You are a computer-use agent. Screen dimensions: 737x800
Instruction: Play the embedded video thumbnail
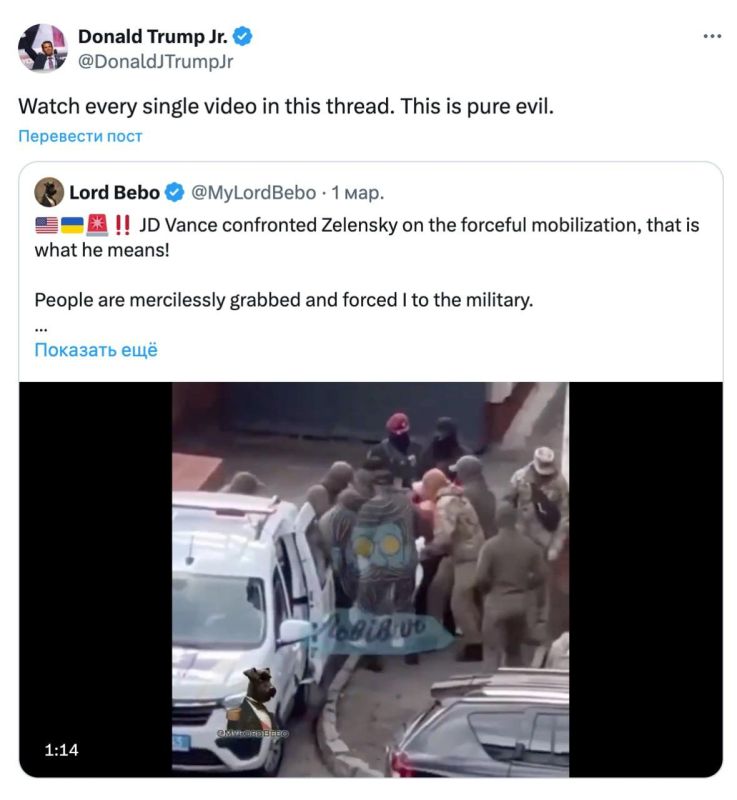click(370, 579)
